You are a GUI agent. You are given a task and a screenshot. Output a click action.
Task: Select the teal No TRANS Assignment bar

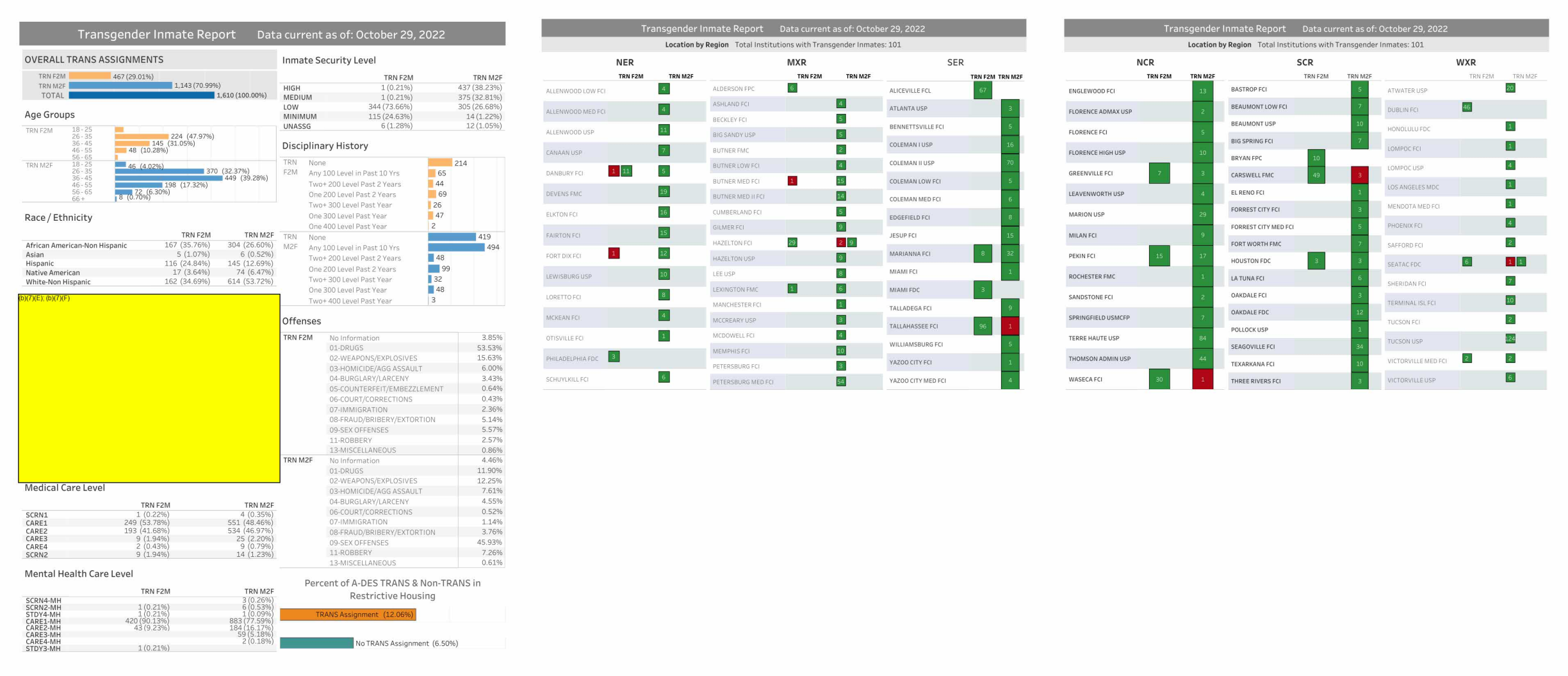tap(316, 643)
